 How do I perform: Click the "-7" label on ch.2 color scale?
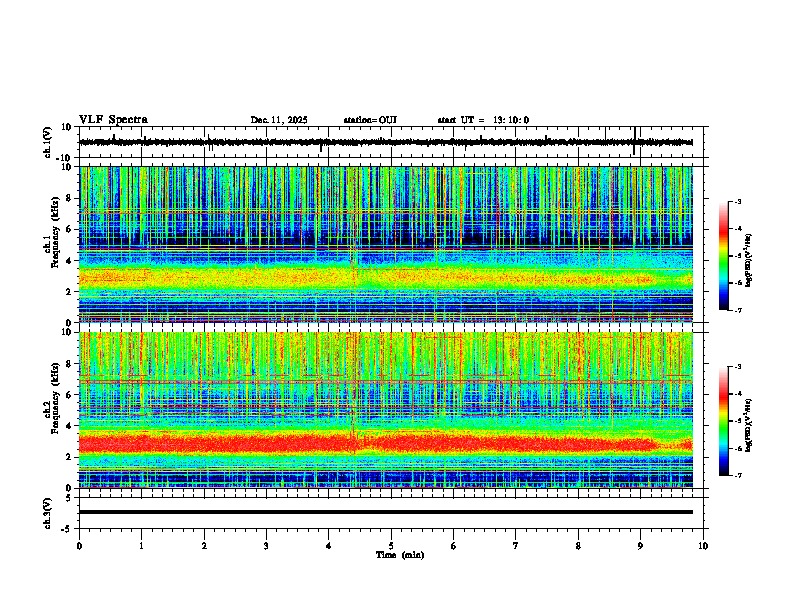pos(737,475)
